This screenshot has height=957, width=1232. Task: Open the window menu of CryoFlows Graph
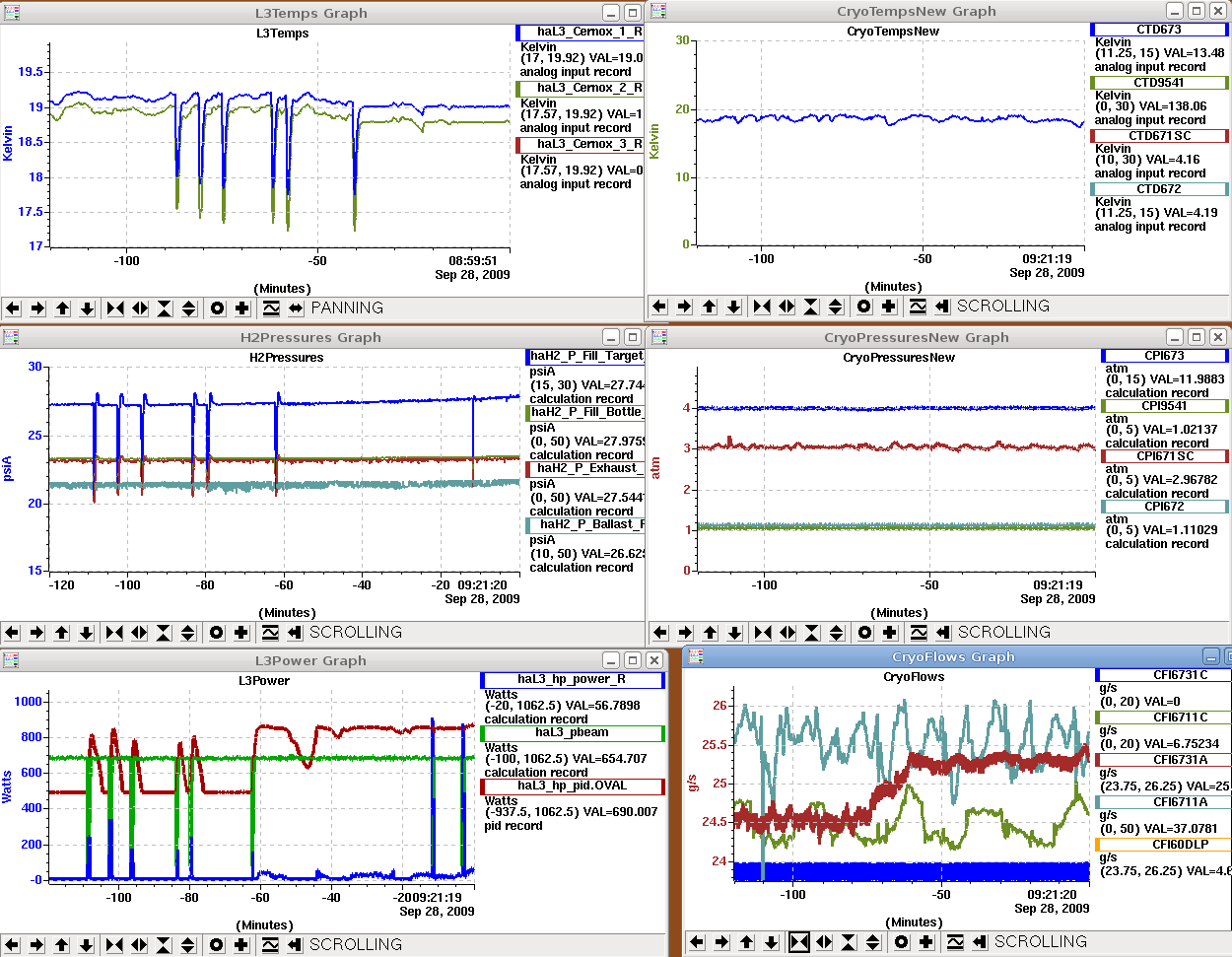click(x=696, y=656)
